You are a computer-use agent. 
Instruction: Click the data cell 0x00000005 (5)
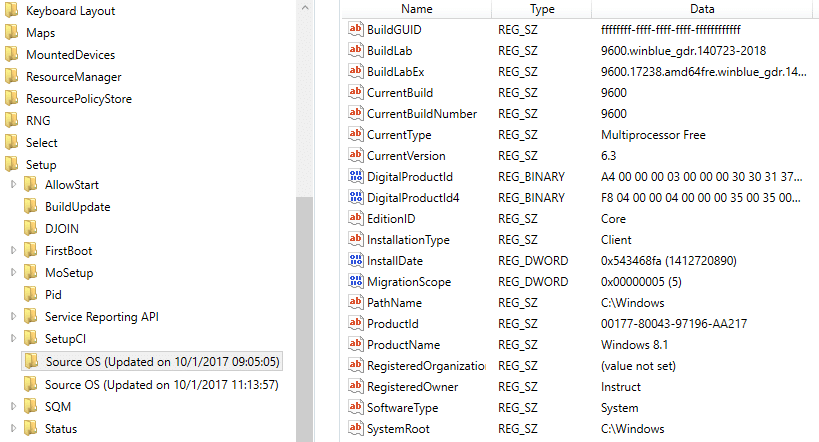pos(641,282)
